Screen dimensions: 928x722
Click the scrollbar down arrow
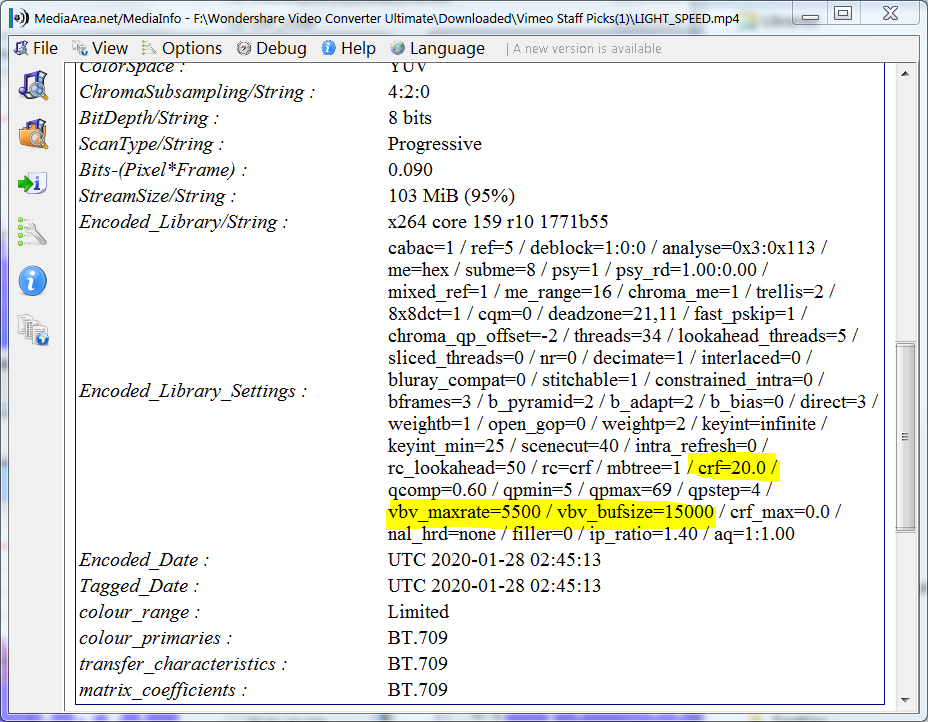905,700
